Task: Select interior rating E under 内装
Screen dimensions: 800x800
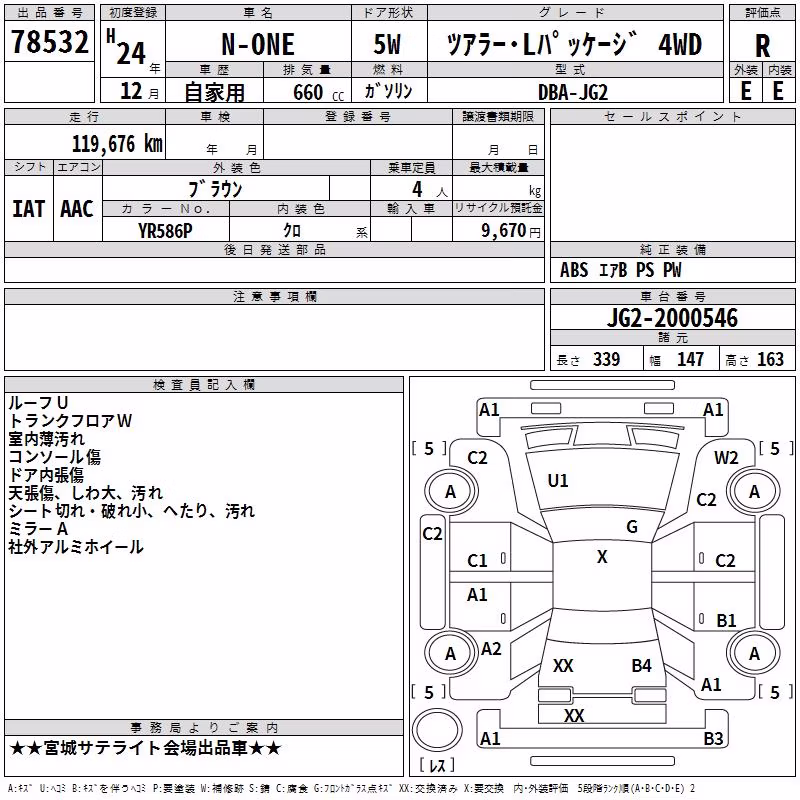Action: coord(778,91)
